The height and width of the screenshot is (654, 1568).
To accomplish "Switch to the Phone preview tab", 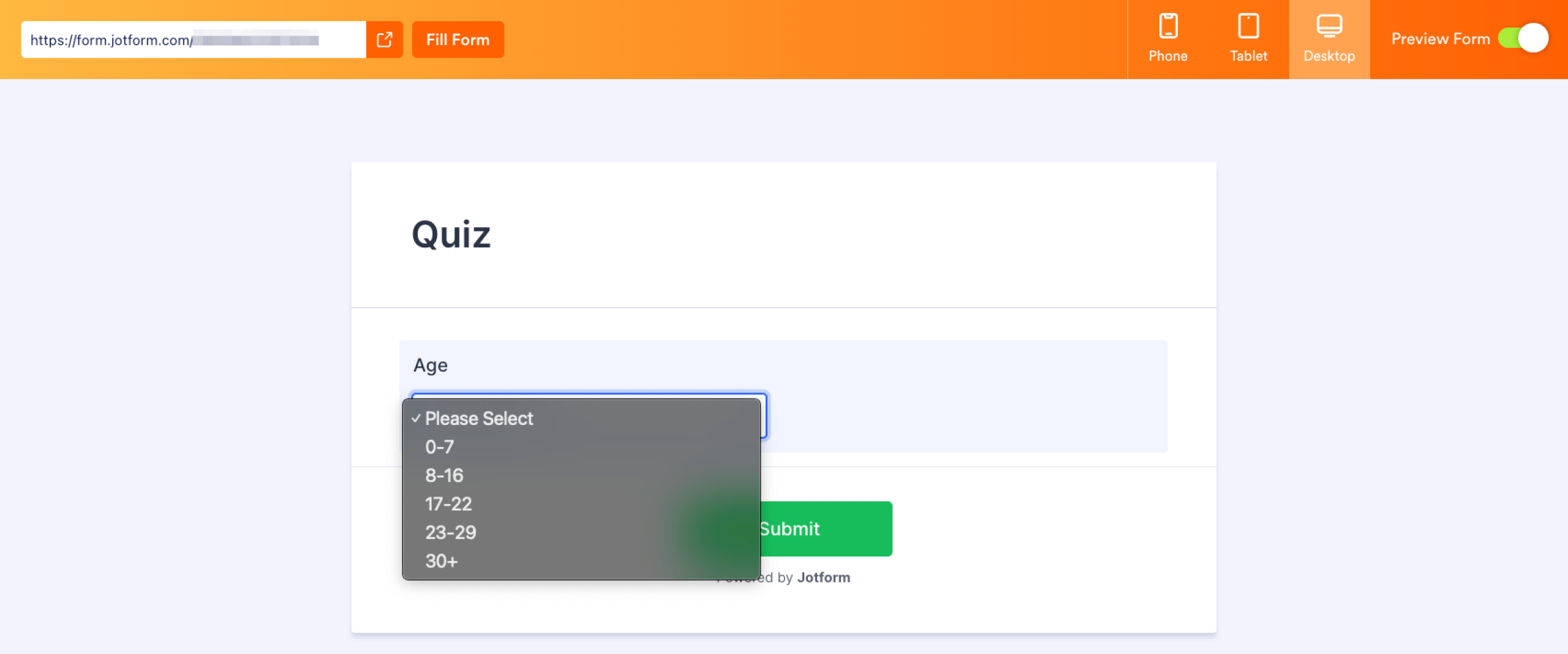I will click(x=1167, y=38).
